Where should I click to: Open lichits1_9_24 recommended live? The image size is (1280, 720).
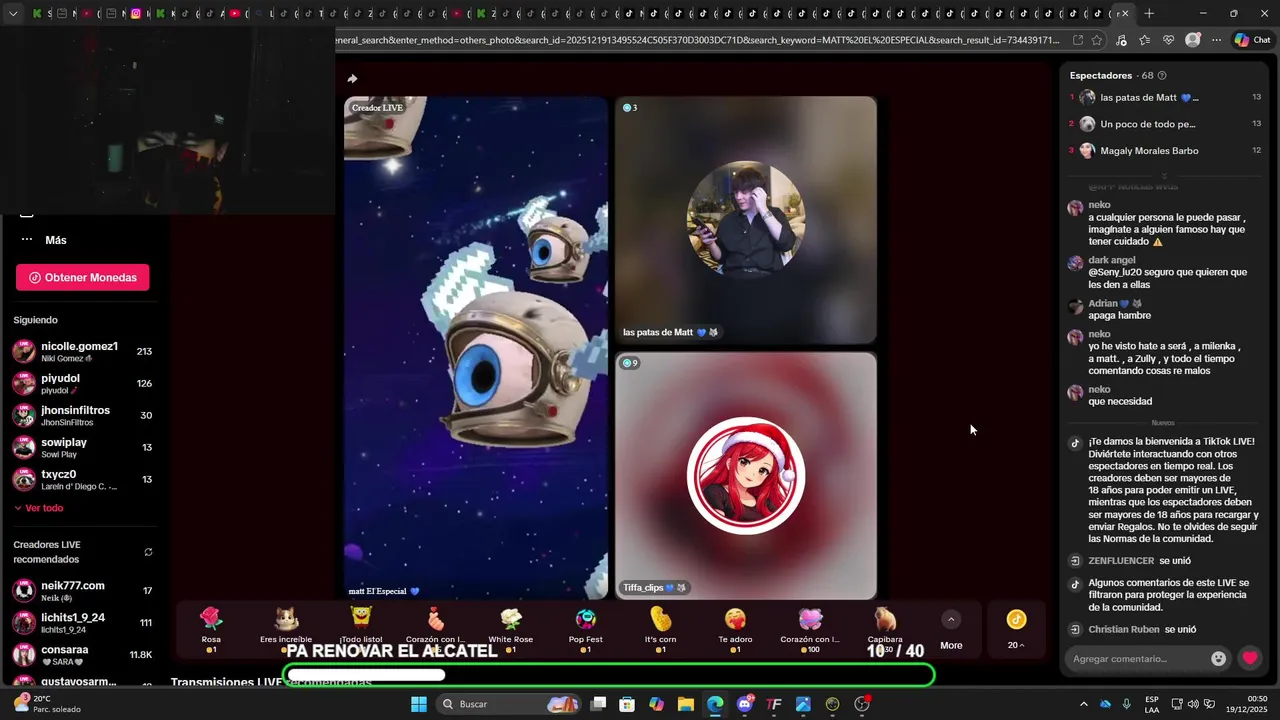click(82, 623)
